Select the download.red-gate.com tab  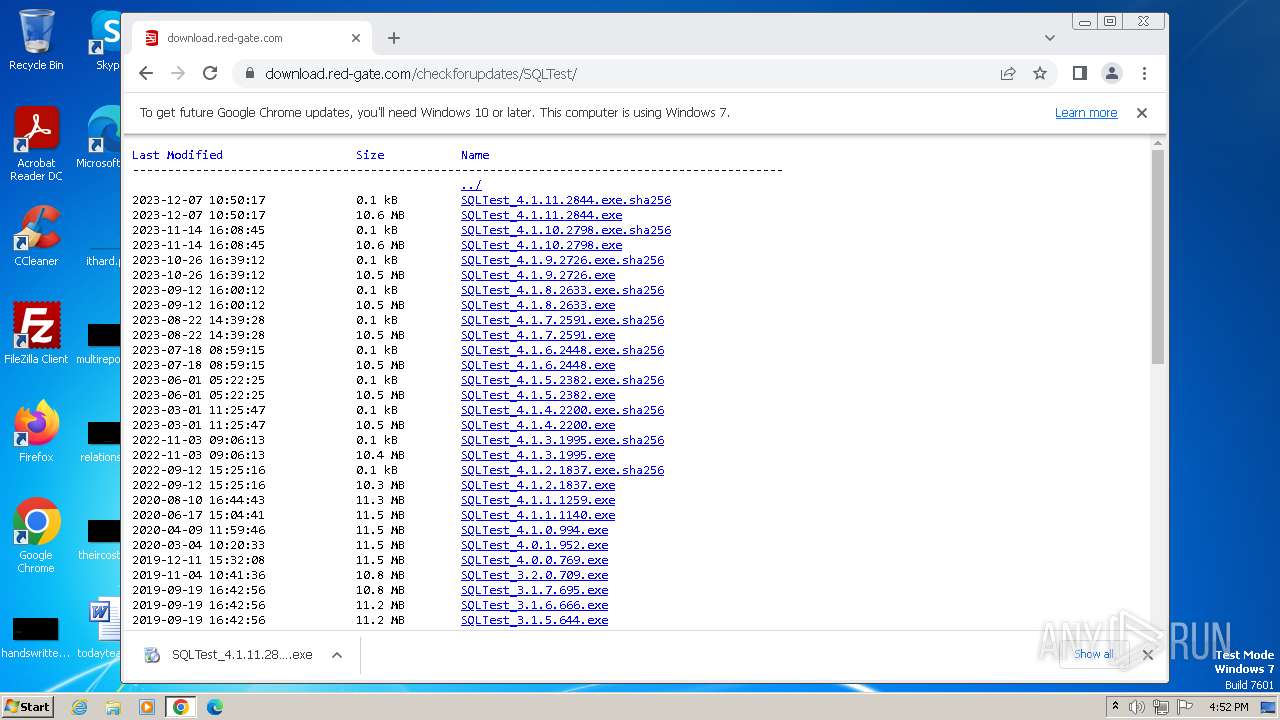coord(252,38)
